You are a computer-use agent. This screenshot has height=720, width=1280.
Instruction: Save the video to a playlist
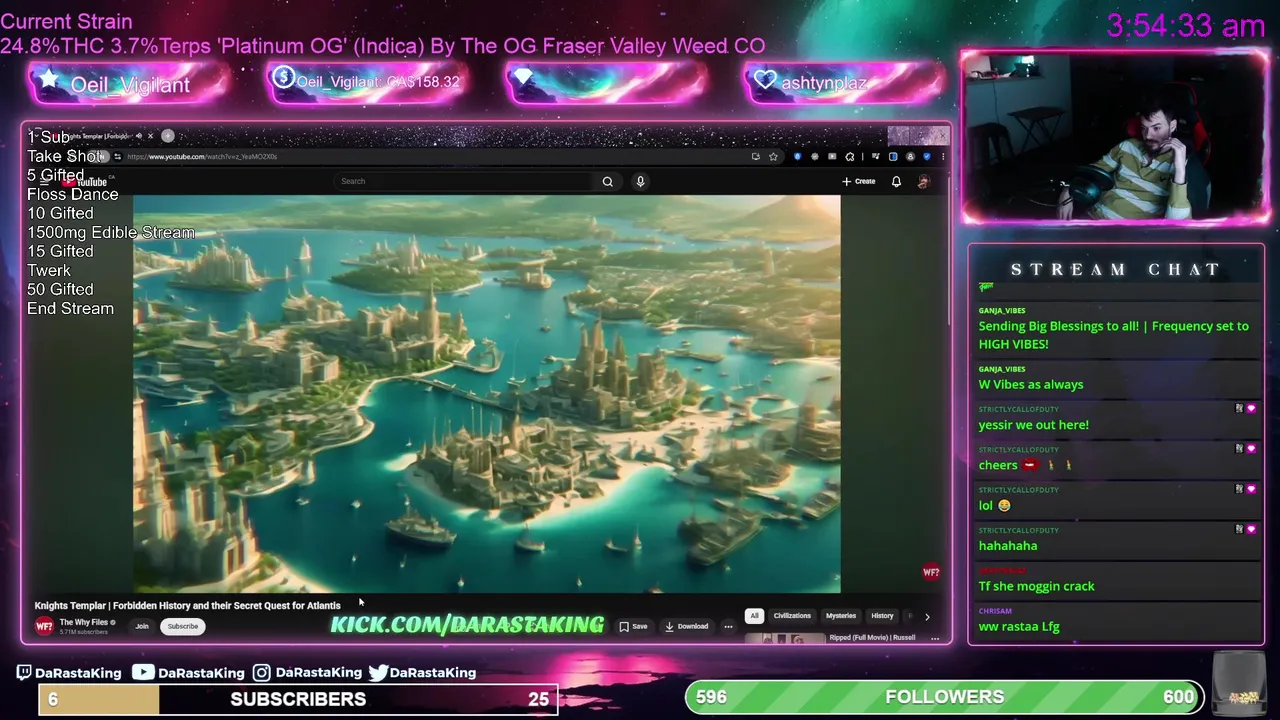click(x=633, y=626)
